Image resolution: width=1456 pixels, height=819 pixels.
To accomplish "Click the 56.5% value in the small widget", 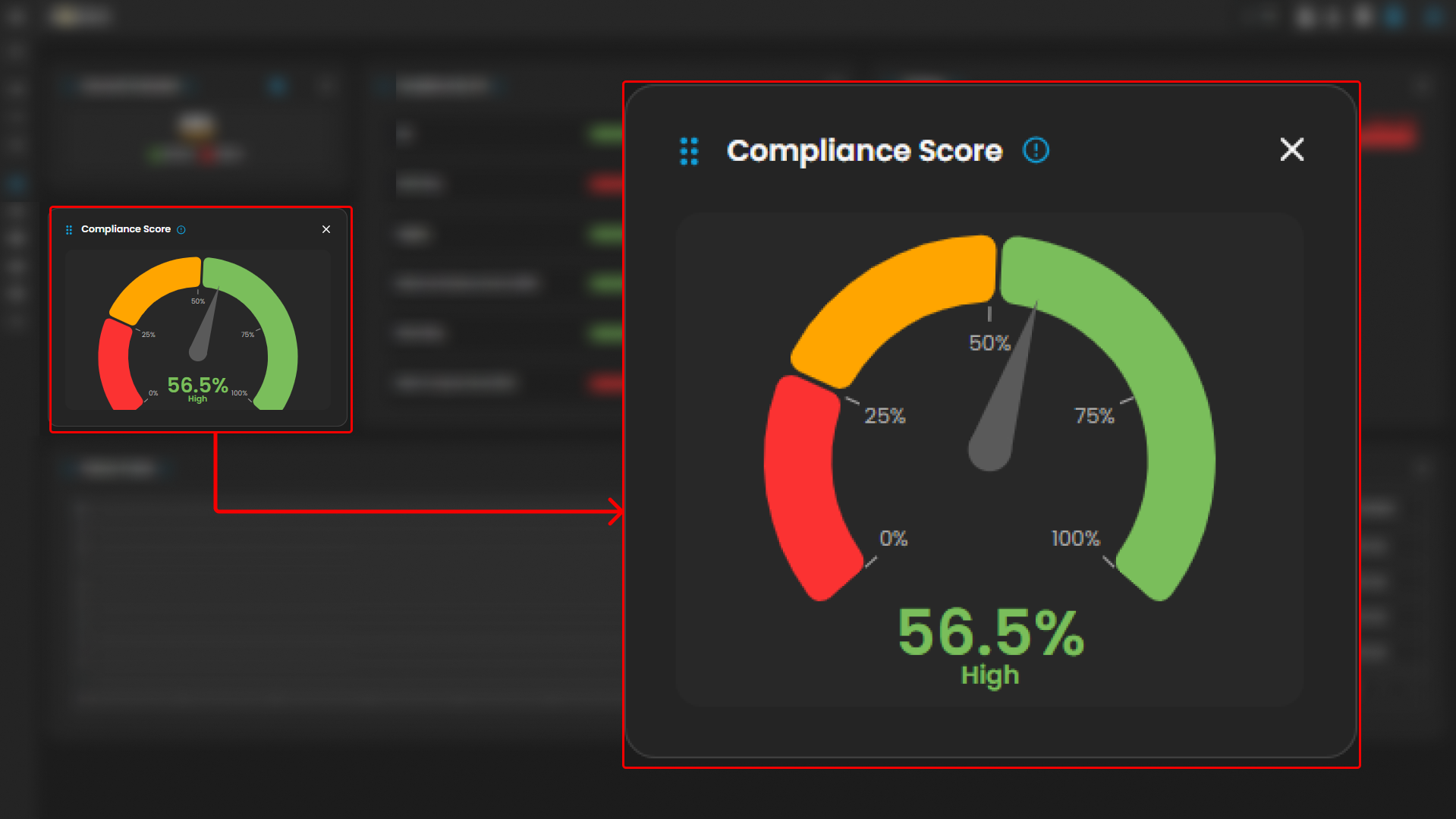I will 197,385.
